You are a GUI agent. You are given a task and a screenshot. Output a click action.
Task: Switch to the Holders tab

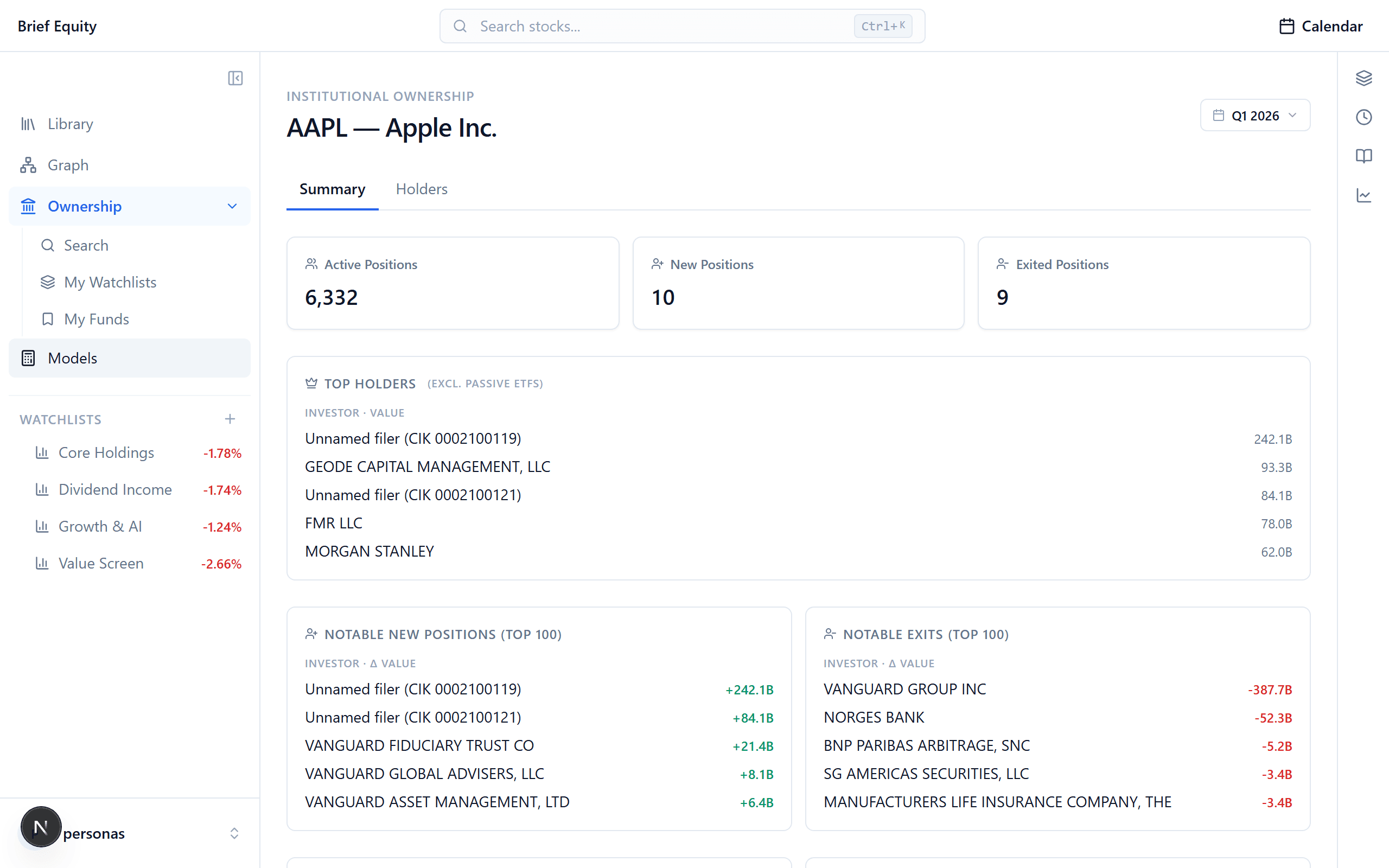422,189
